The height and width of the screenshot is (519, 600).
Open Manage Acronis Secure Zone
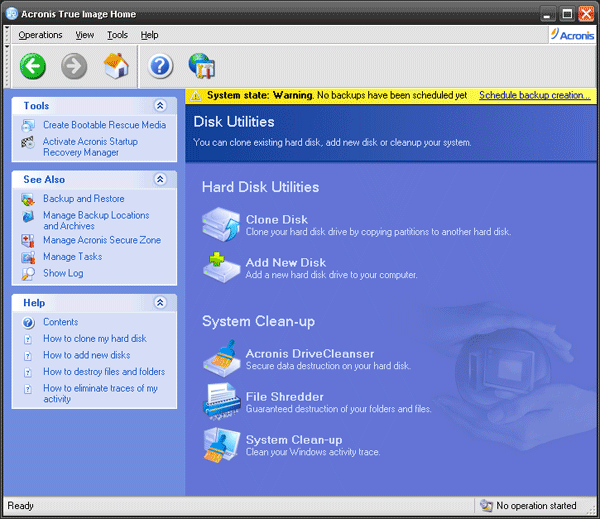tap(102, 240)
